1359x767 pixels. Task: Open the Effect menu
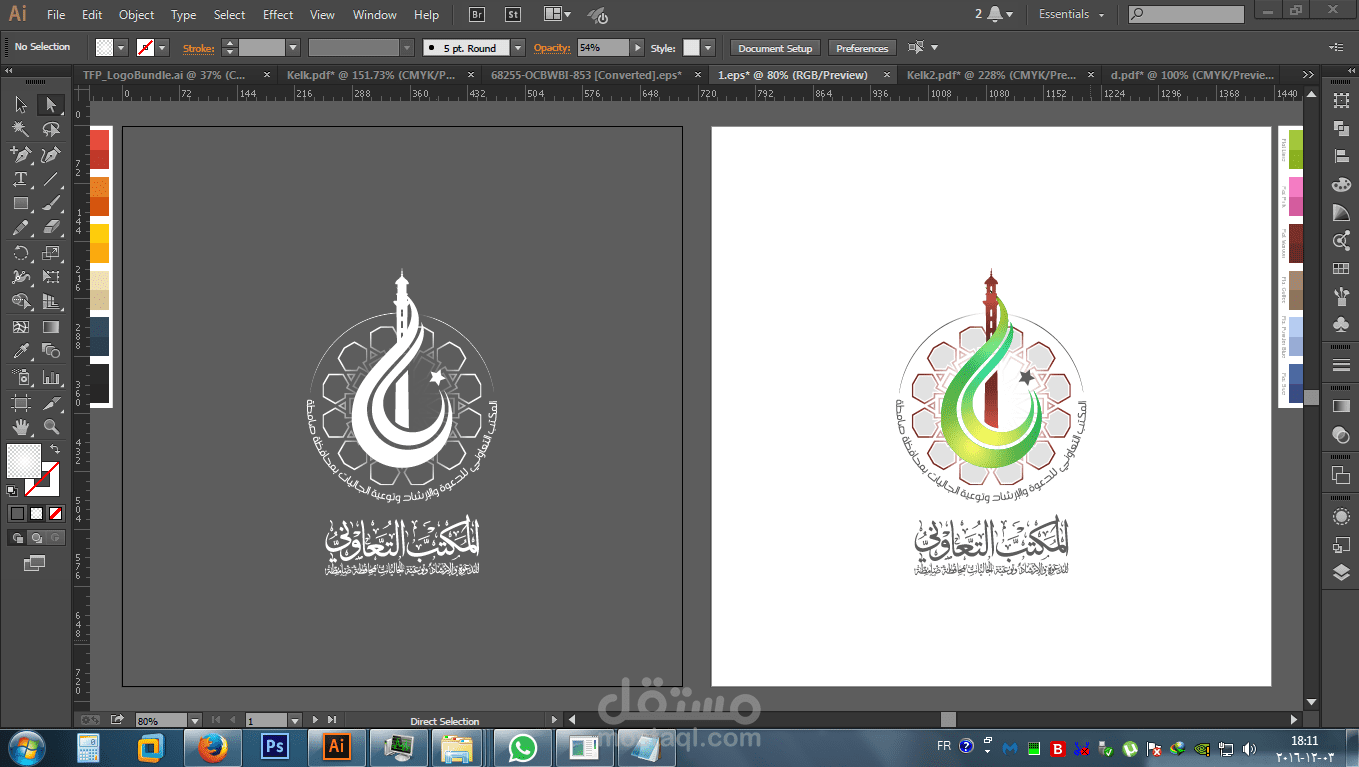click(x=278, y=15)
